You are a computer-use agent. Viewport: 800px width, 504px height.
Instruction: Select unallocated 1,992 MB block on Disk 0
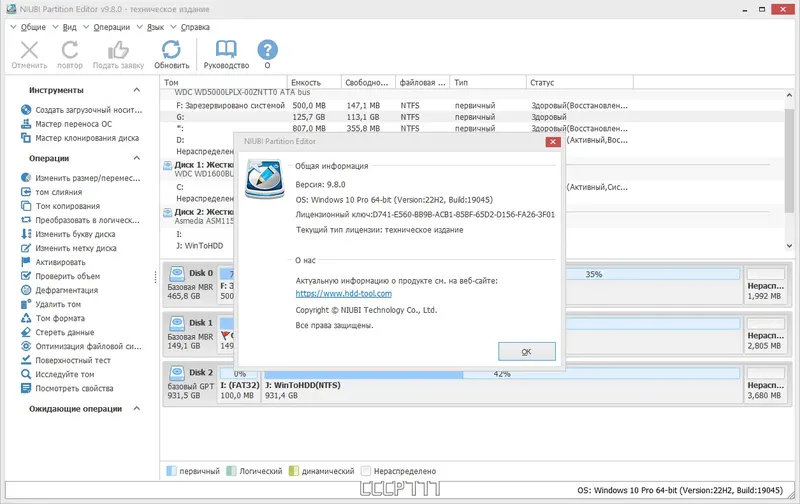click(x=765, y=285)
